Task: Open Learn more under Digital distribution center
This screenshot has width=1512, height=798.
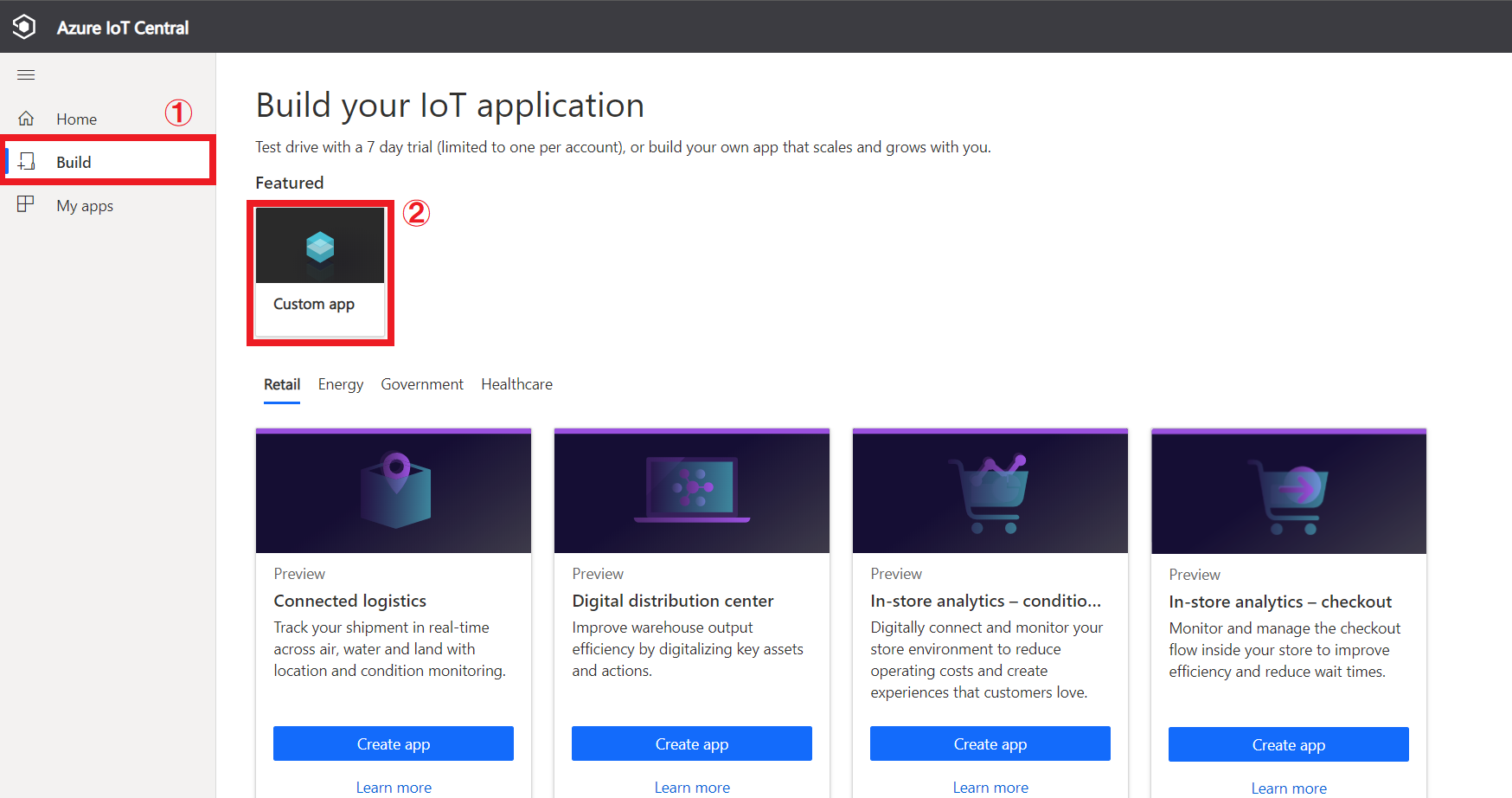Action: [692, 788]
